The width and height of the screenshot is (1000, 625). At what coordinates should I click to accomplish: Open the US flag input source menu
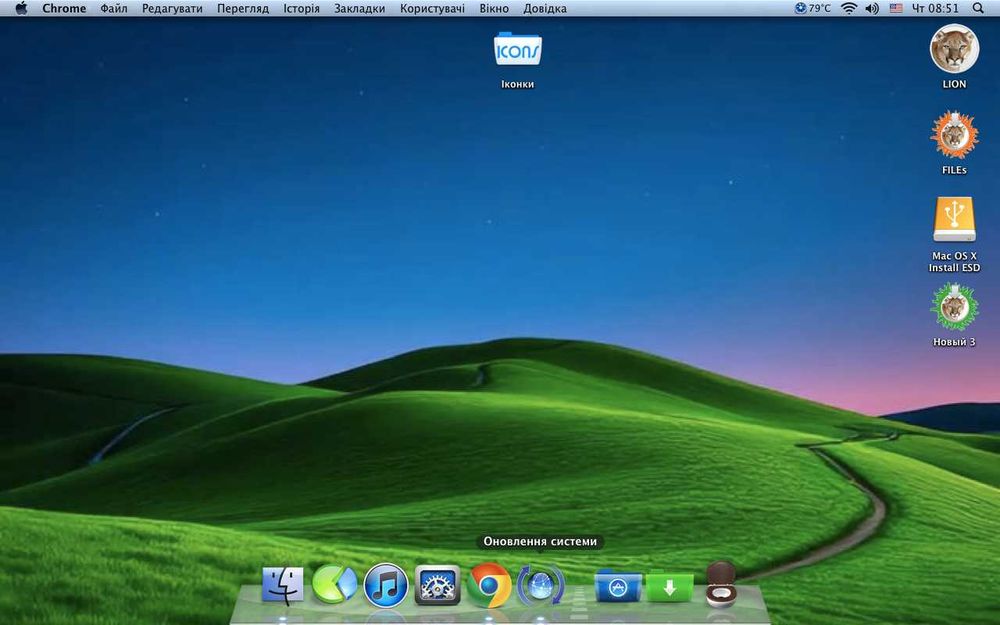896,8
